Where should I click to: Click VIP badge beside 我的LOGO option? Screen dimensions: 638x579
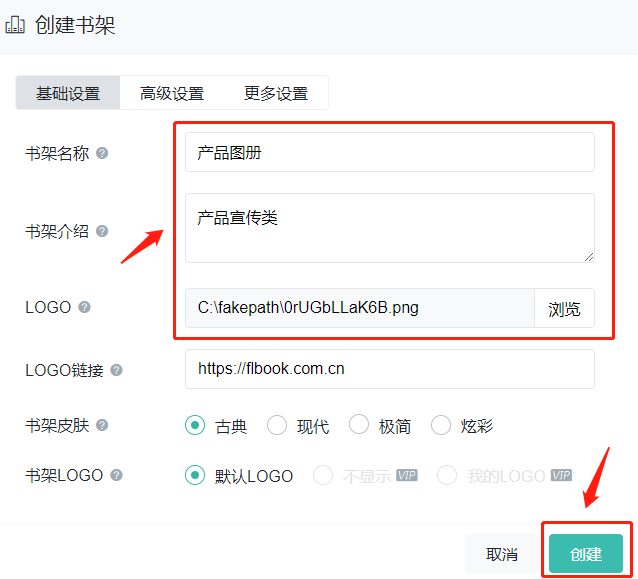[x=561, y=475]
